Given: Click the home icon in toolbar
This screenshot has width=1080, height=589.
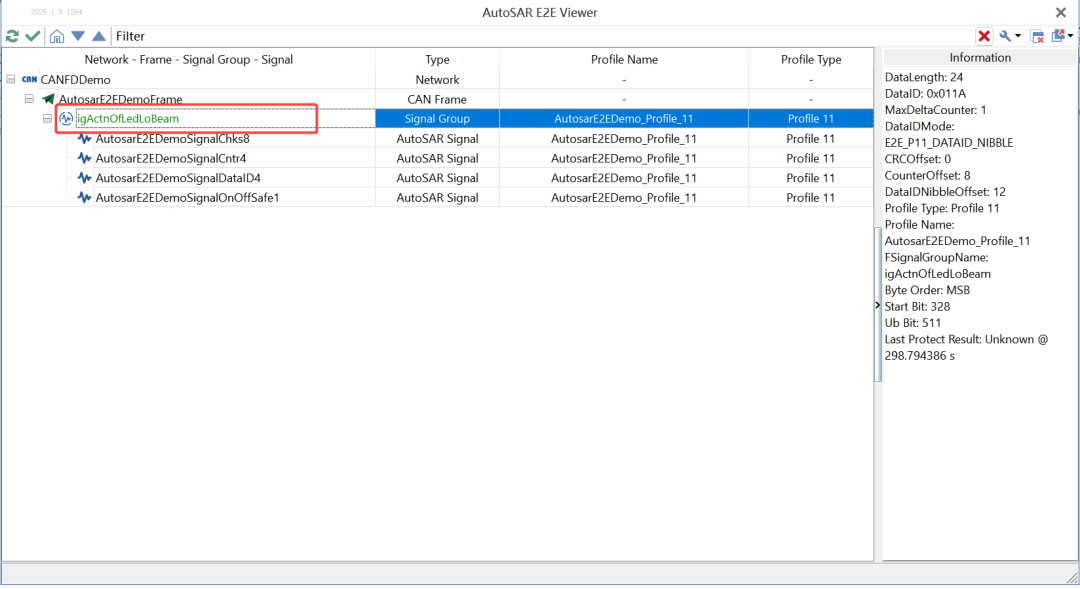Looking at the screenshot, I should click(57, 36).
